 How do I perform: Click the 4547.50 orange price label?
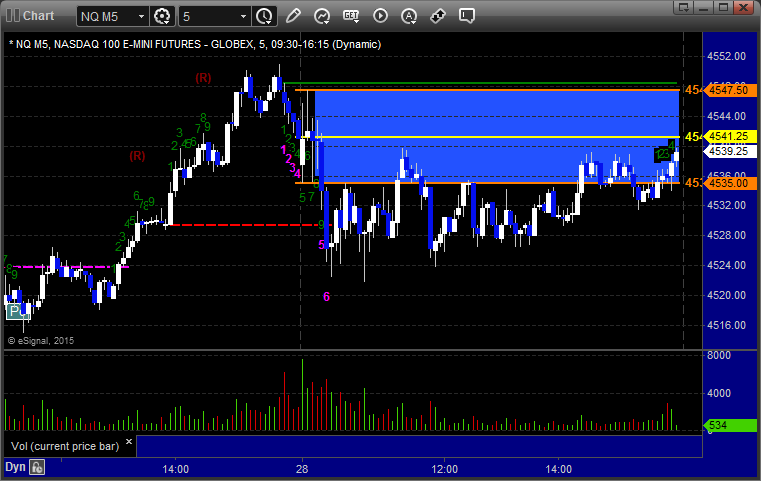730,90
